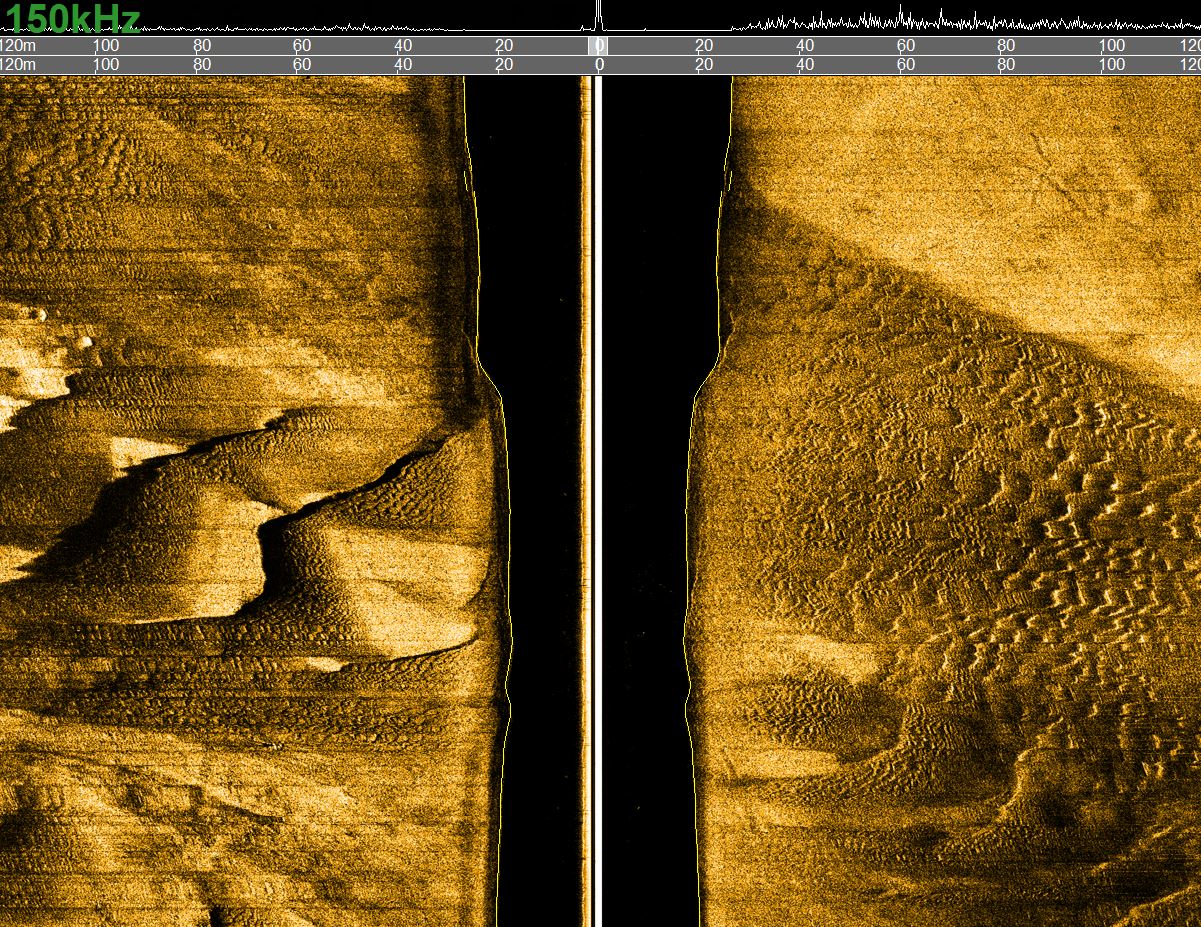Screen dimensions: 1201x927
Task: Select port-side 100 mark on upper ruler
Action: pyautogui.click(x=105, y=46)
